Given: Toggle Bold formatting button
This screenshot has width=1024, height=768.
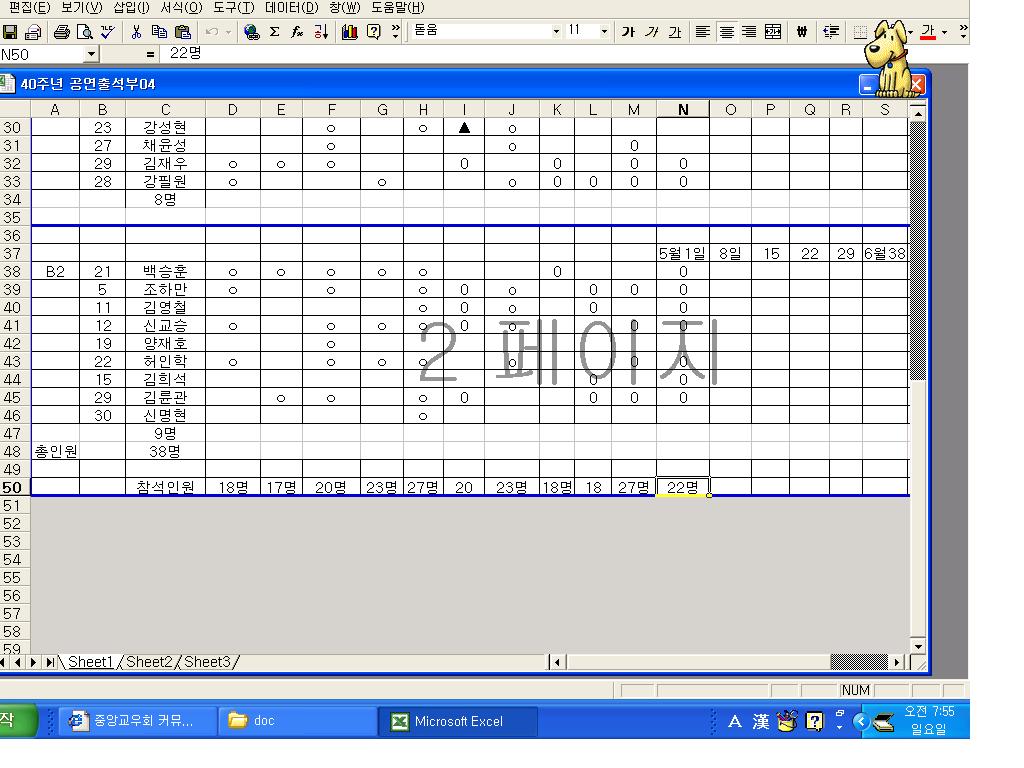Looking at the screenshot, I should [628, 32].
